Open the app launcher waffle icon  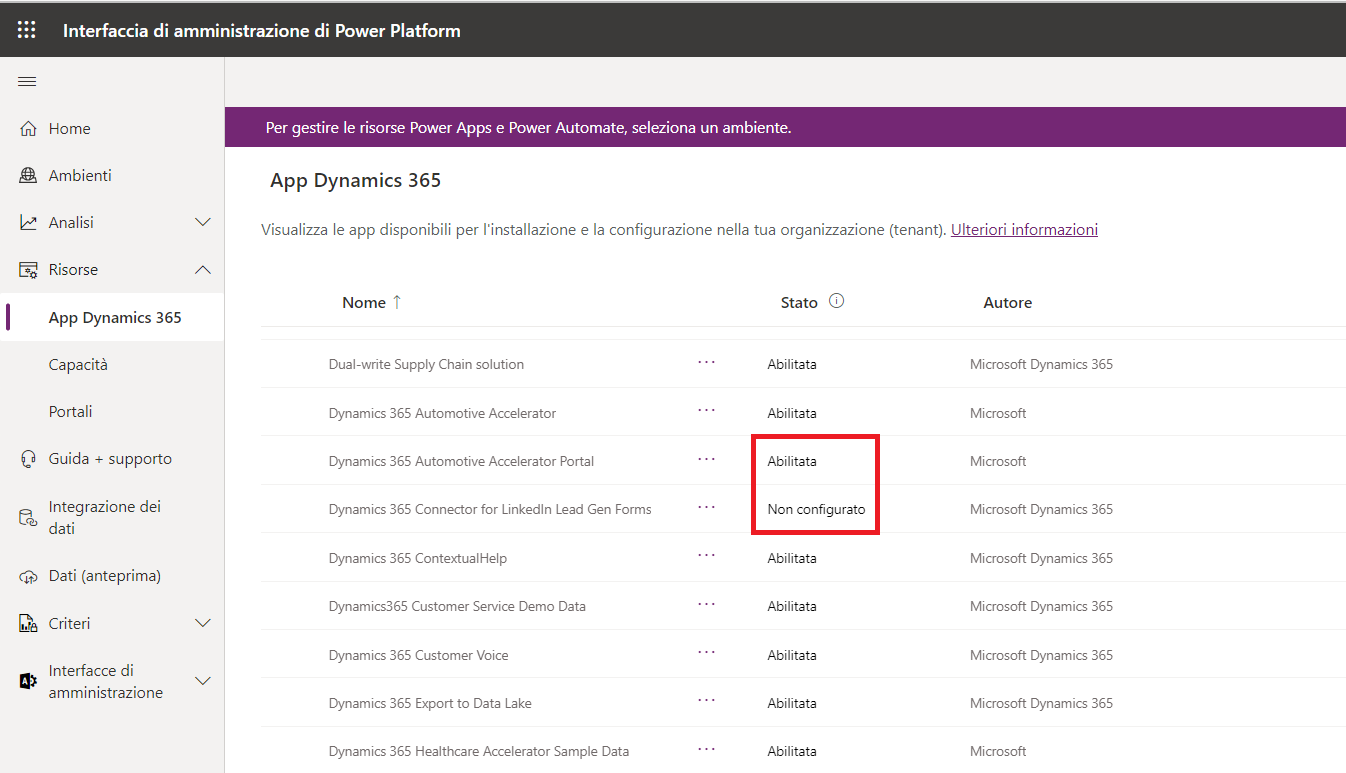pos(27,30)
